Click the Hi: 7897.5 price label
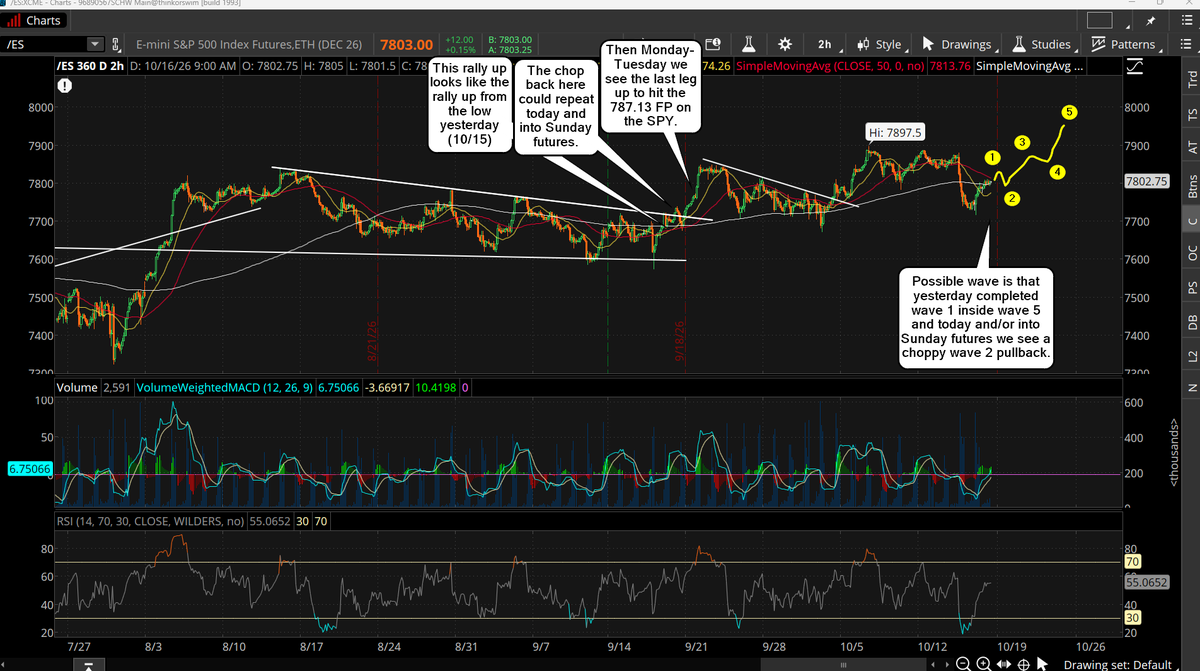1200x671 pixels. (895, 131)
